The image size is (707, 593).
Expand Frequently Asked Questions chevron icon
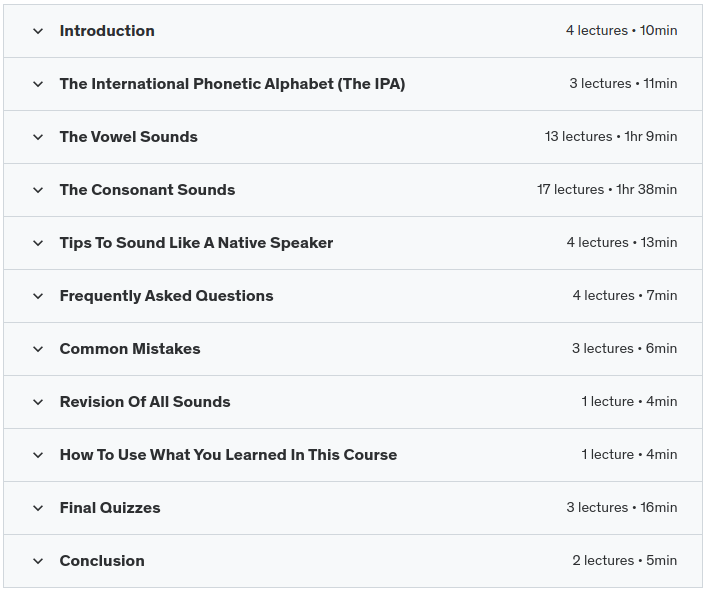click(x=38, y=296)
